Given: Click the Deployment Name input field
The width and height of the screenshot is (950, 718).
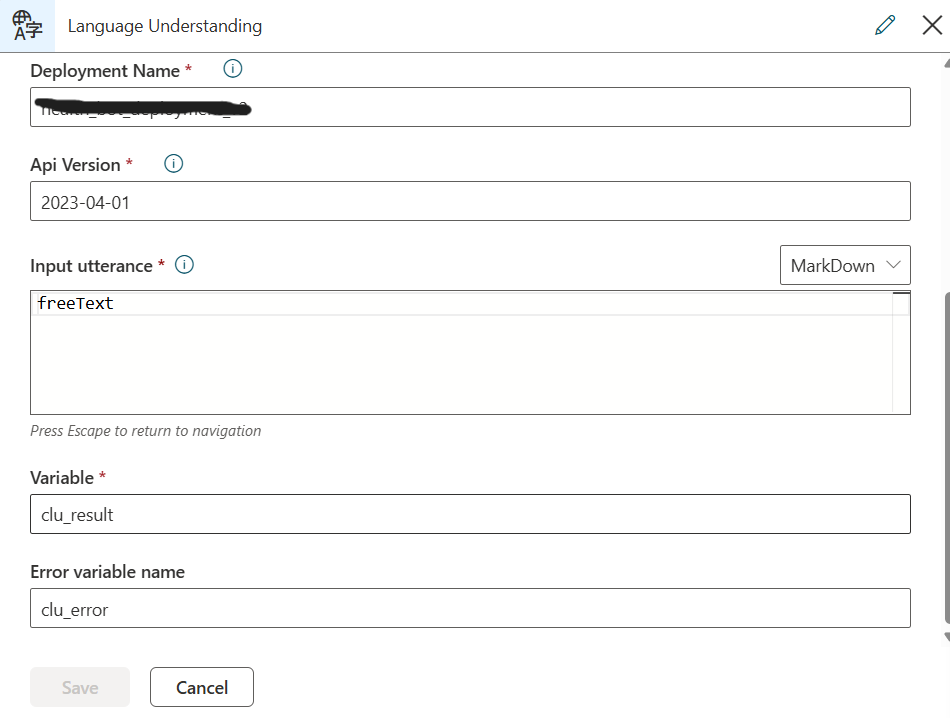Looking at the screenshot, I should [470, 107].
